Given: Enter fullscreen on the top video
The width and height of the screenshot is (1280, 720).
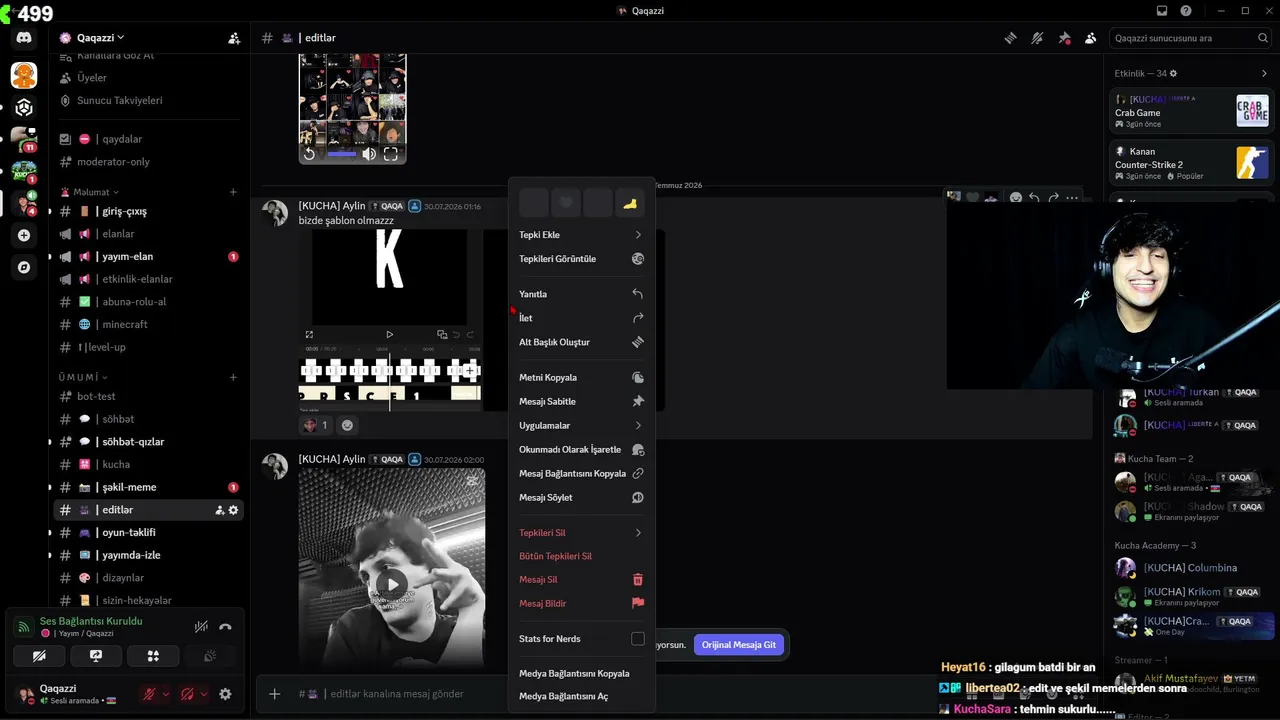Looking at the screenshot, I should (x=391, y=154).
